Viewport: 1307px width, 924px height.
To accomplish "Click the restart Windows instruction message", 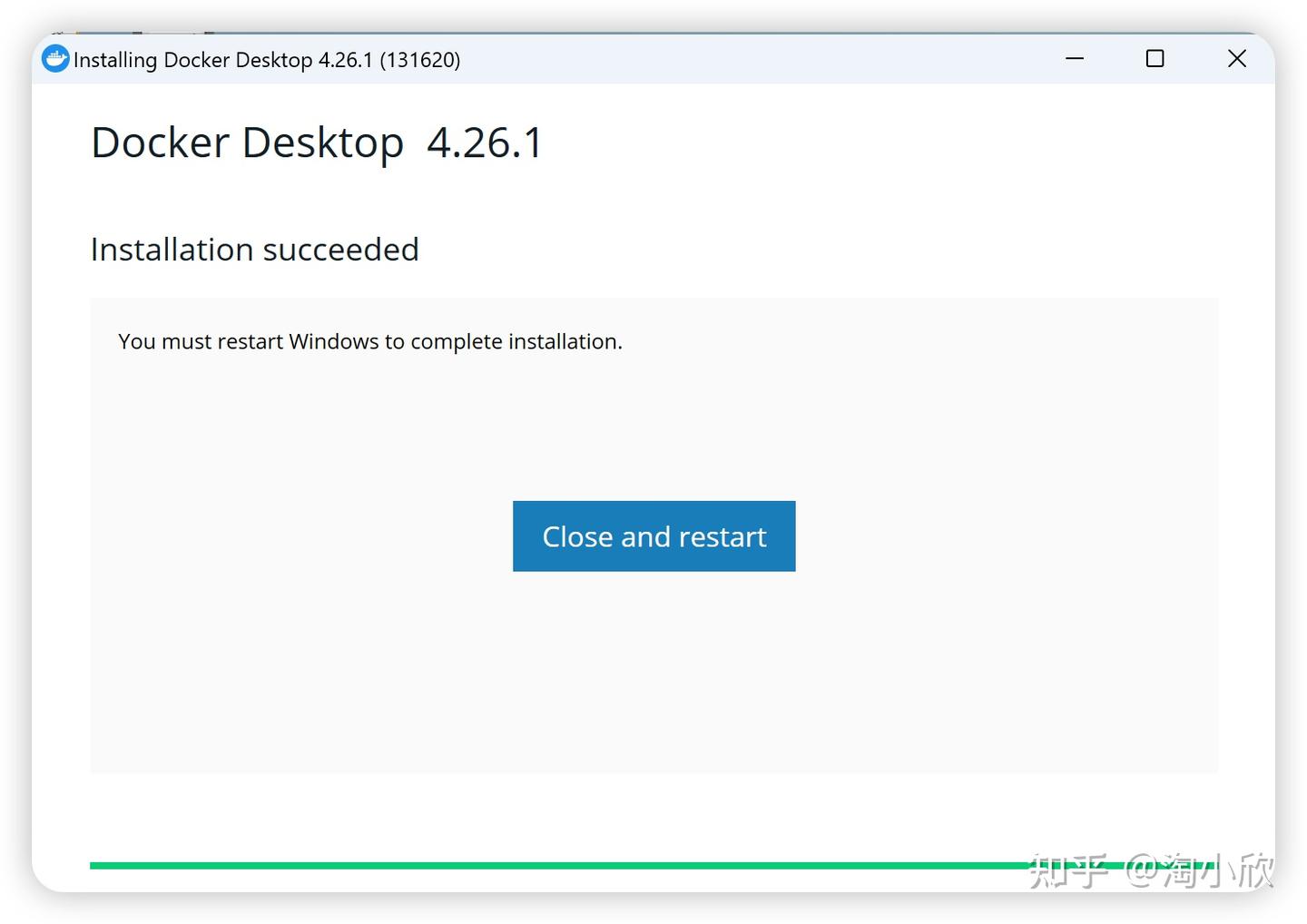I will coord(370,341).
